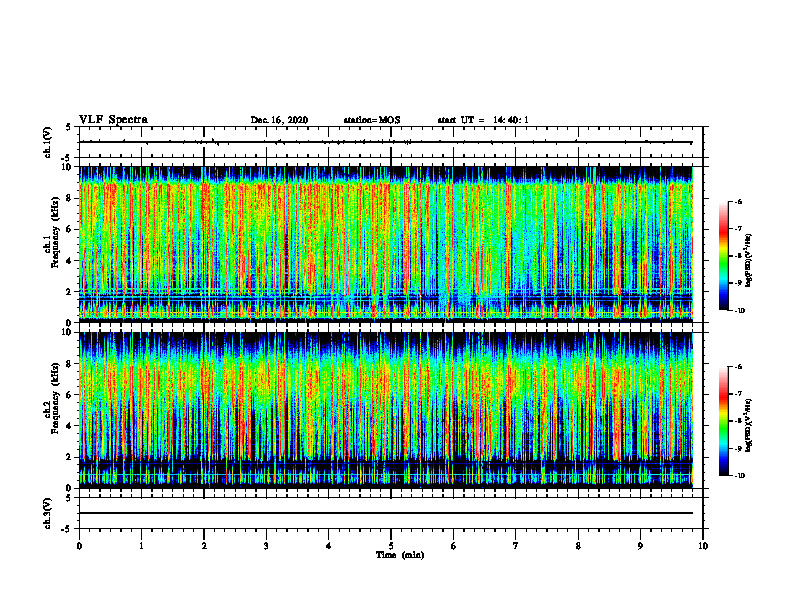Click the "10" minute tick on time axis
The width and height of the screenshot is (792, 612).
point(703,546)
